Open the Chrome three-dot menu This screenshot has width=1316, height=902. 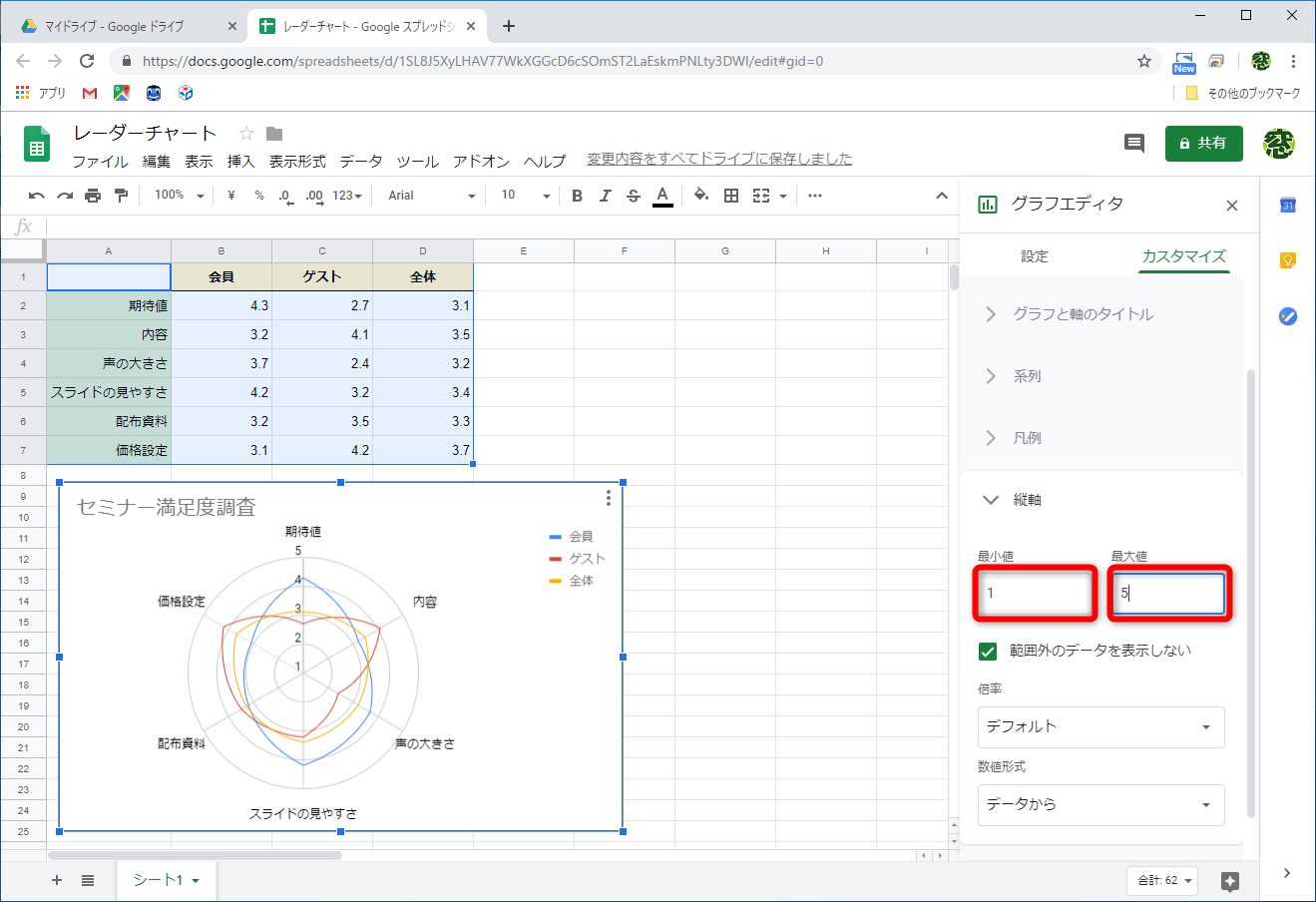(1293, 61)
